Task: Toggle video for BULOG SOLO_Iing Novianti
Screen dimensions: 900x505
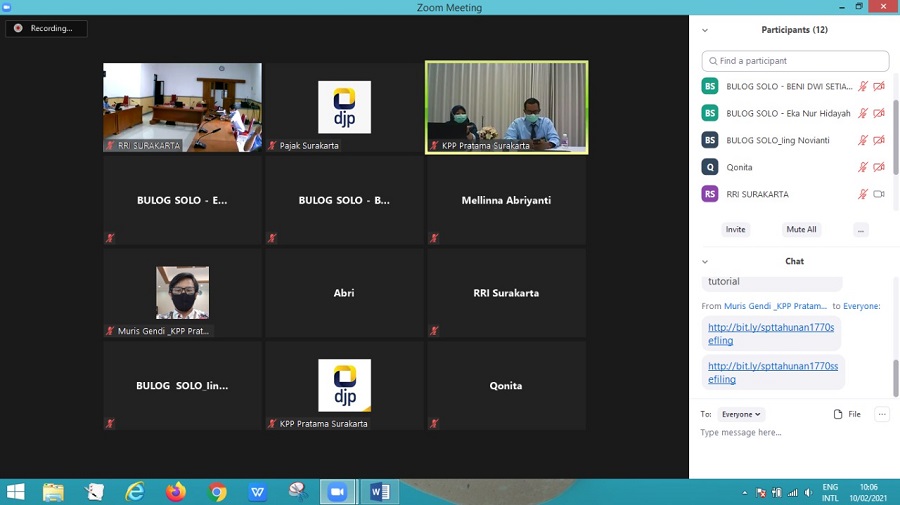Action: pos(879,140)
